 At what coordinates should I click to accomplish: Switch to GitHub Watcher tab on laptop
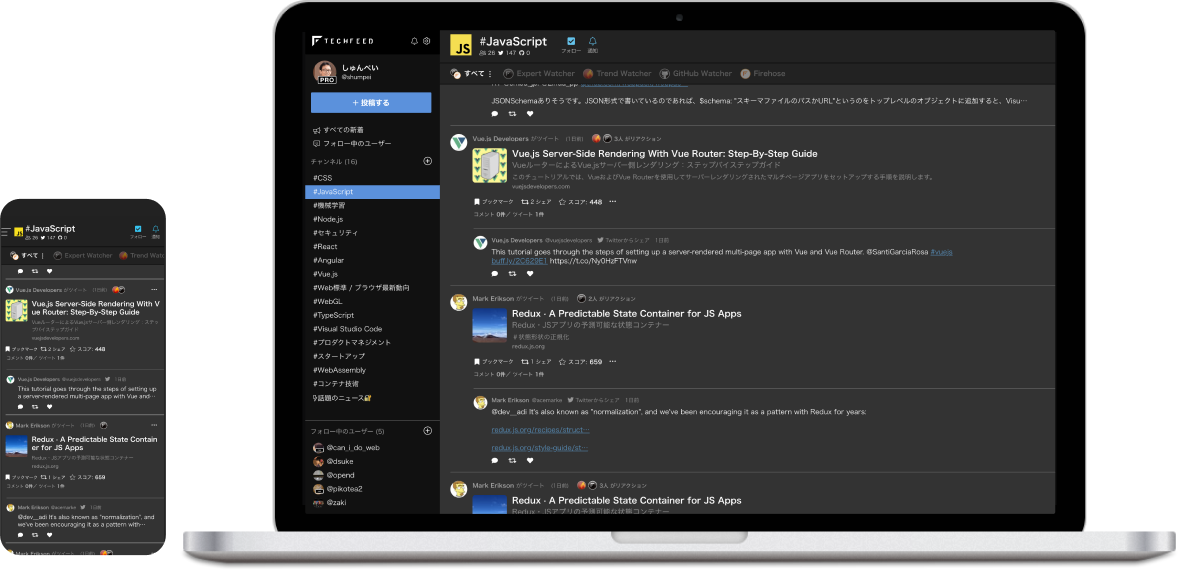tap(696, 74)
